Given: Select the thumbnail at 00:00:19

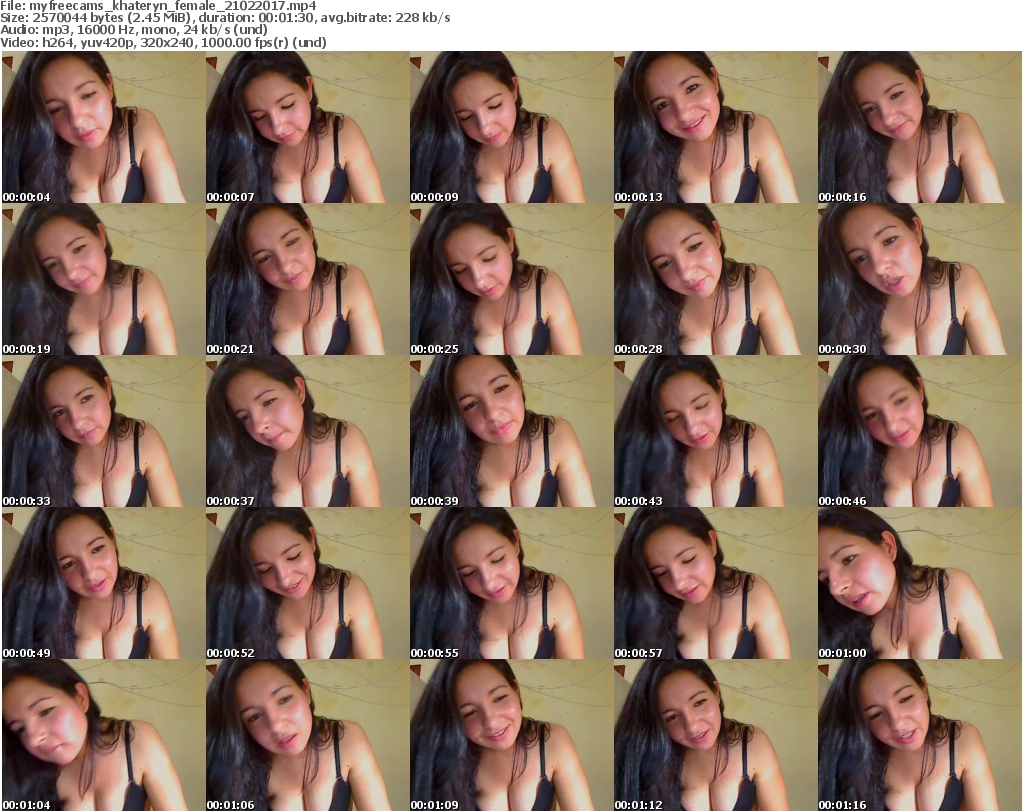Looking at the screenshot, I should (x=103, y=279).
